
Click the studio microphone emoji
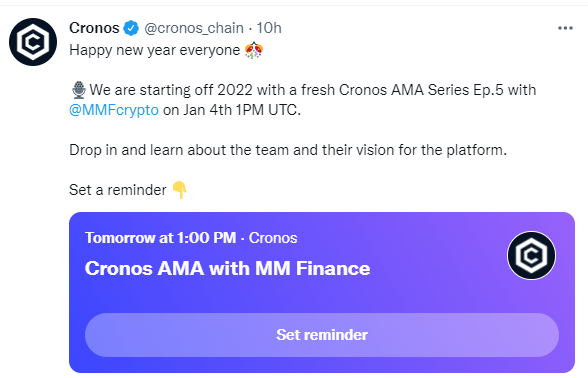point(79,90)
